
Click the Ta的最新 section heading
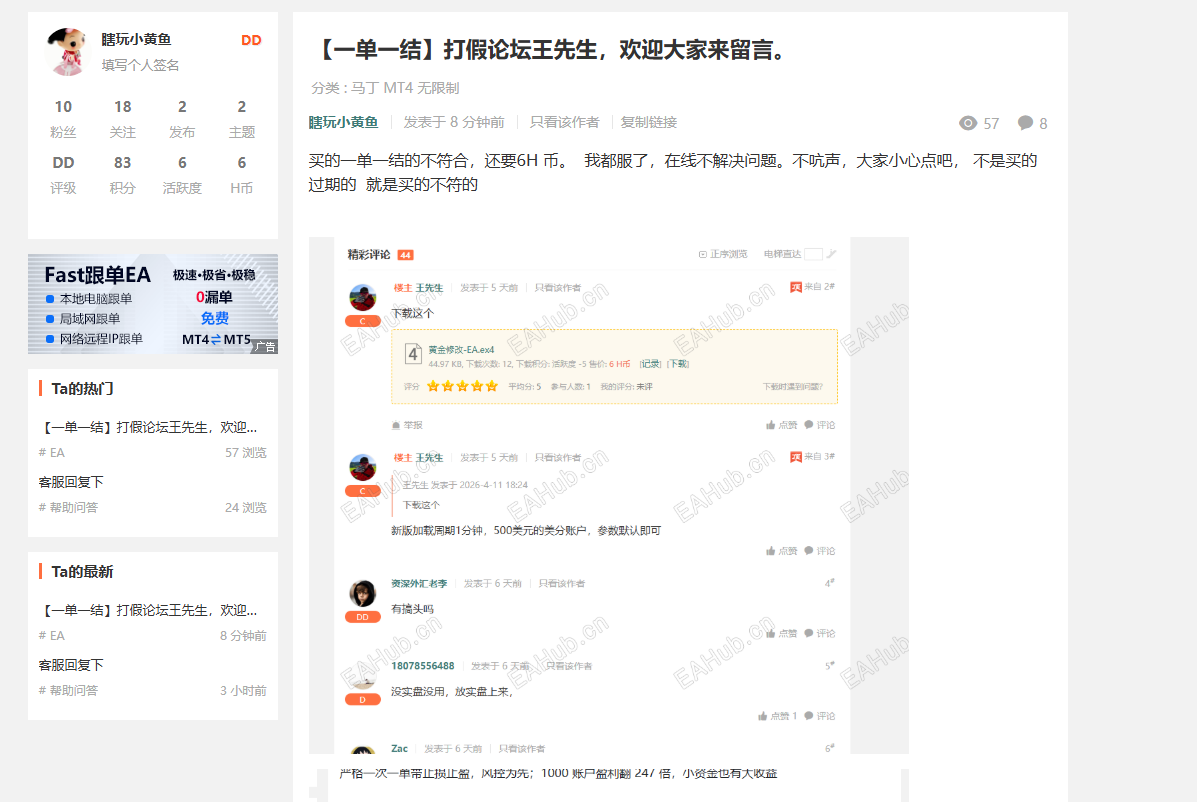tap(82, 572)
